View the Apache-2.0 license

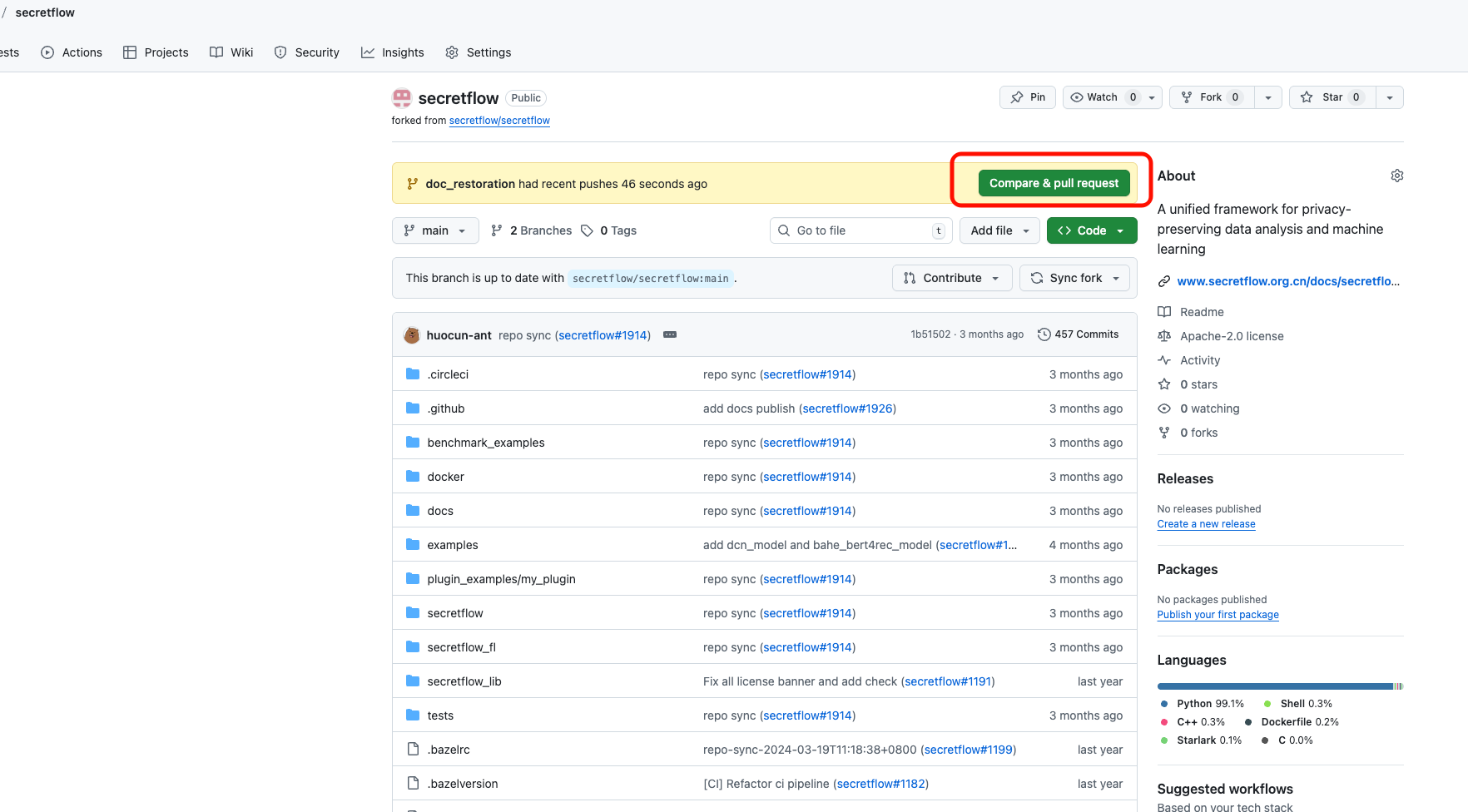[x=1221, y=336]
